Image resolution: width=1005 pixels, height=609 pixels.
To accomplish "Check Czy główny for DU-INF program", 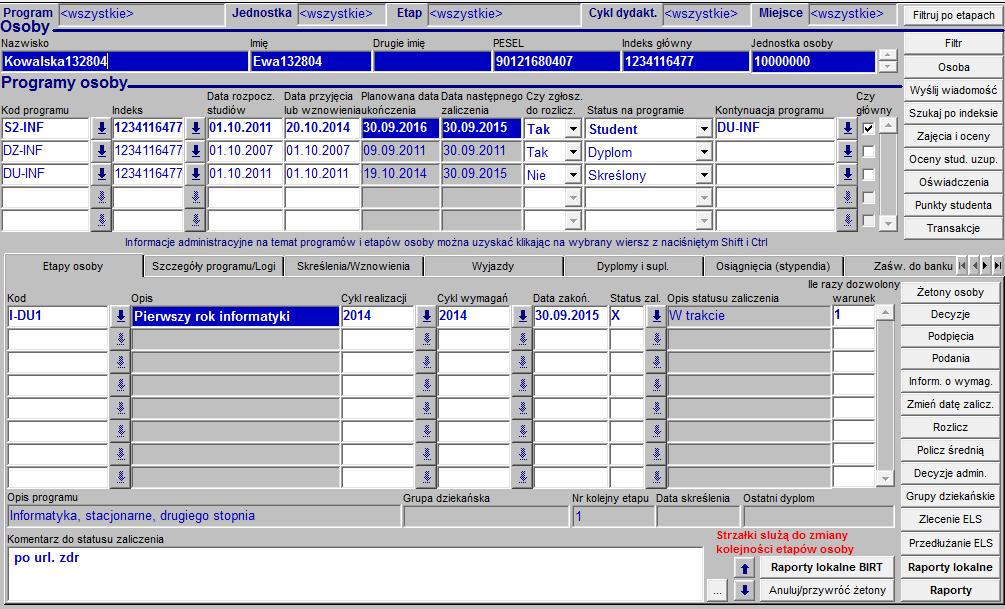I will [868, 174].
